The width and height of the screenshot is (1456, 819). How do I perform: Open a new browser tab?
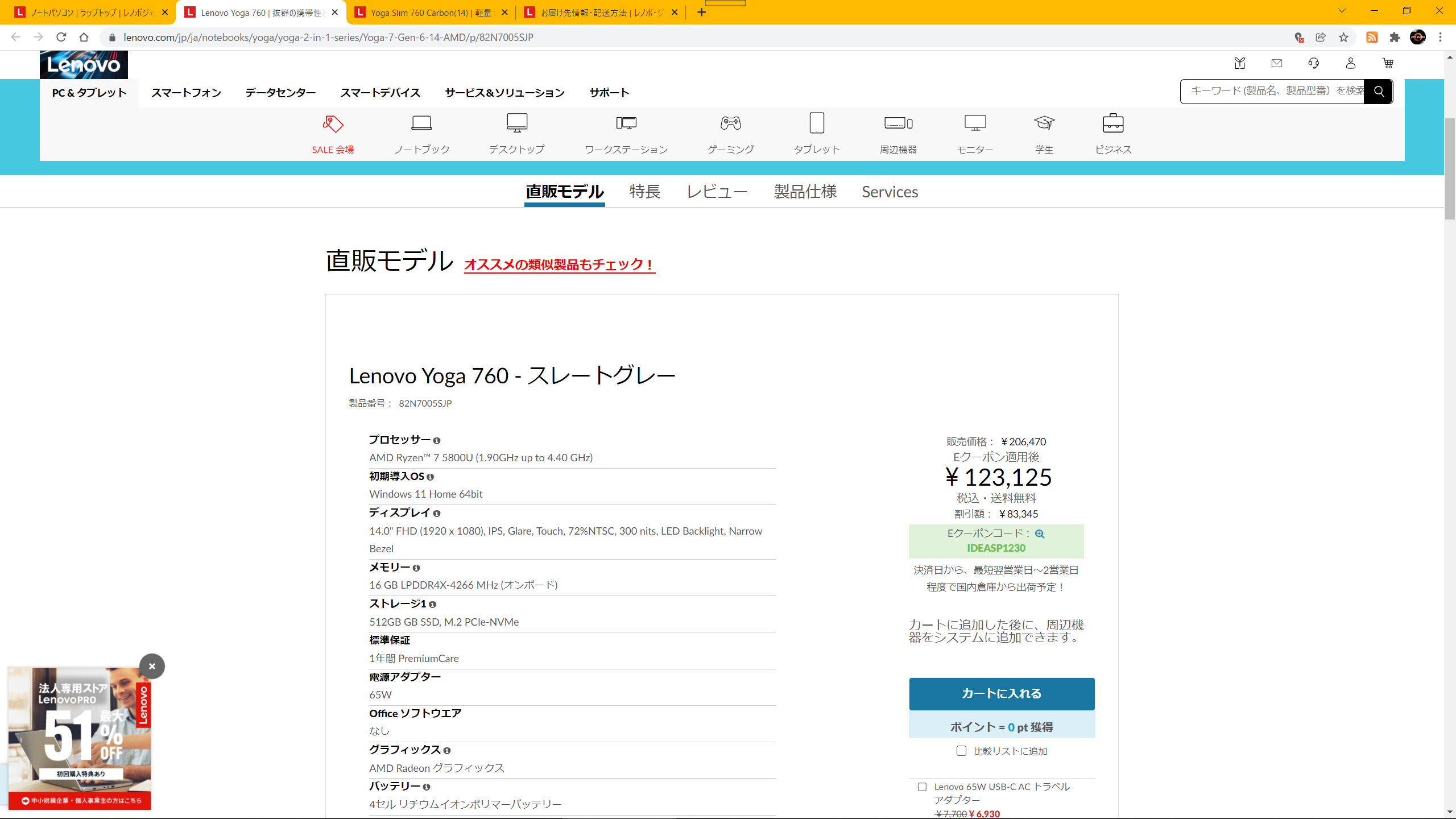coord(701,13)
